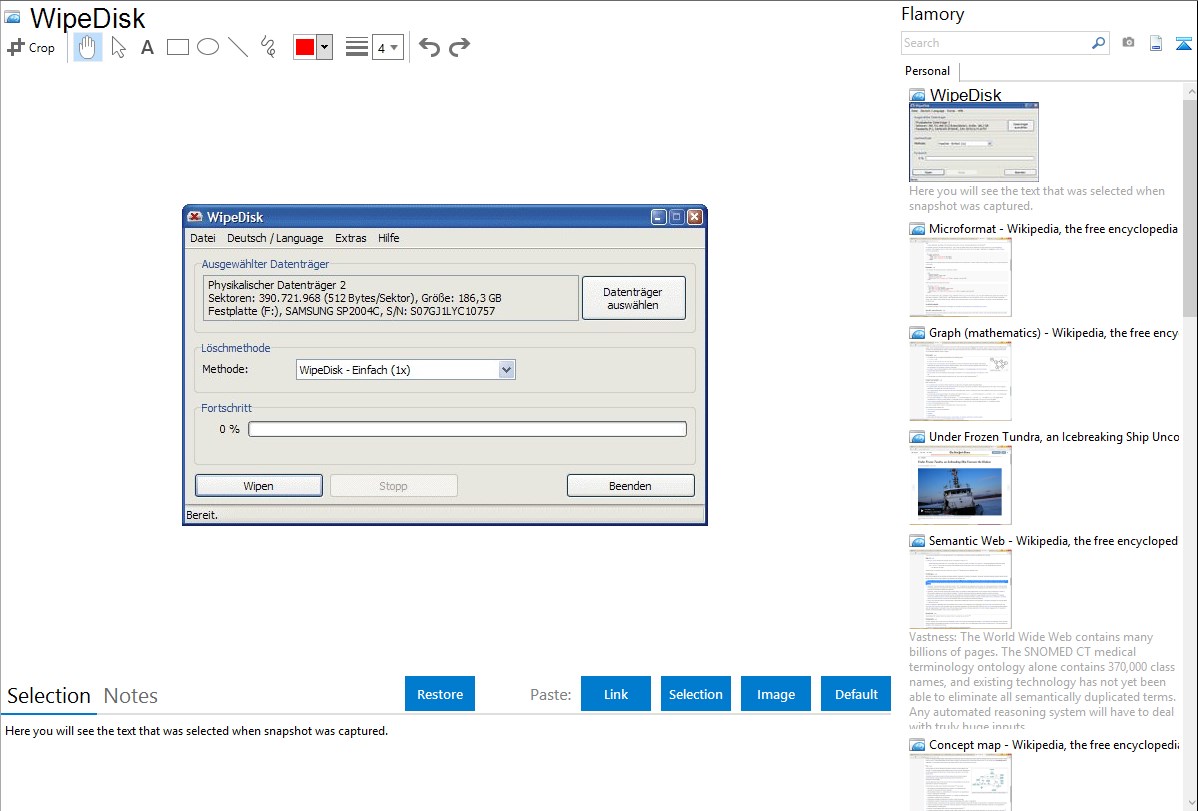Click the camera capture icon
This screenshot has height=811, width=1198.
click(1128, 43)
